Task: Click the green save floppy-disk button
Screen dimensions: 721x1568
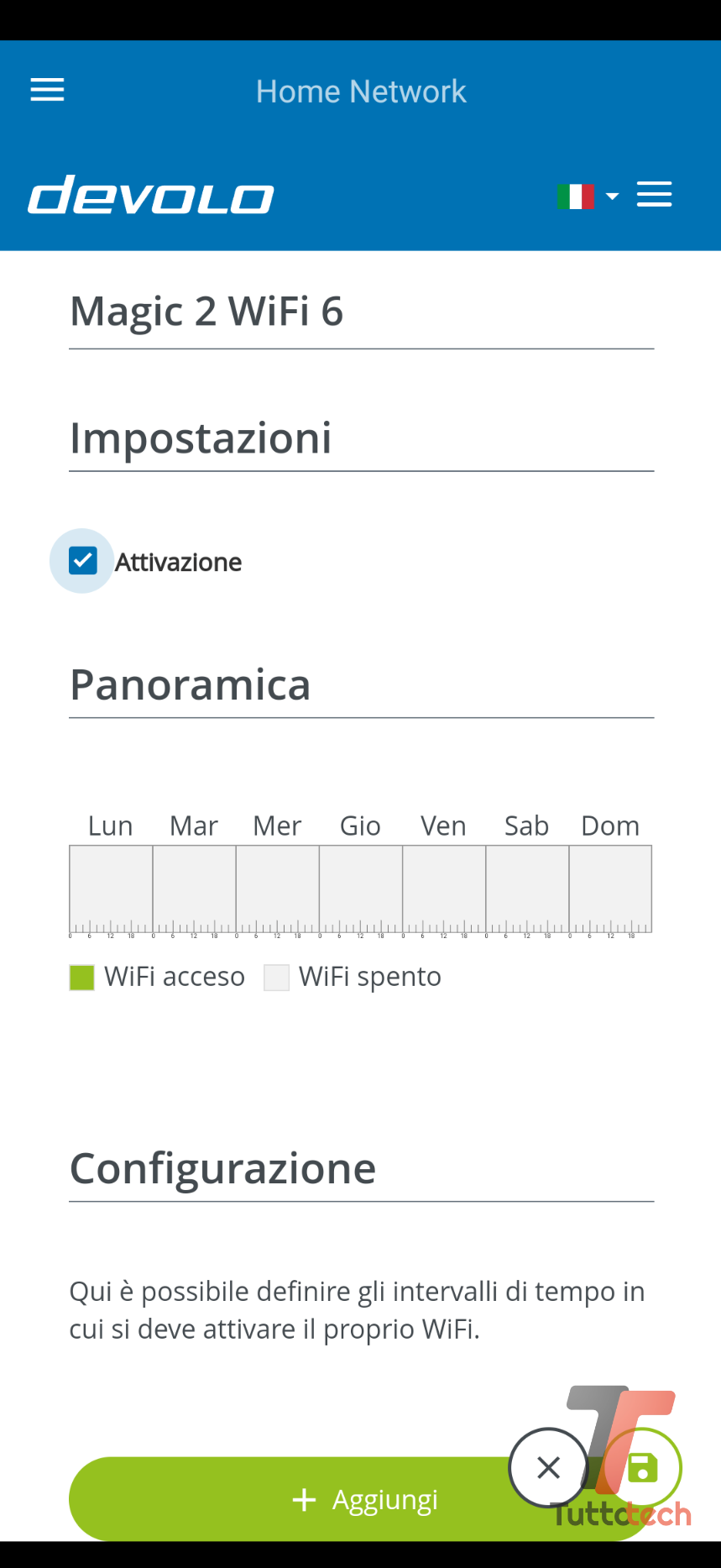Action: click(x=643, y=1467)
